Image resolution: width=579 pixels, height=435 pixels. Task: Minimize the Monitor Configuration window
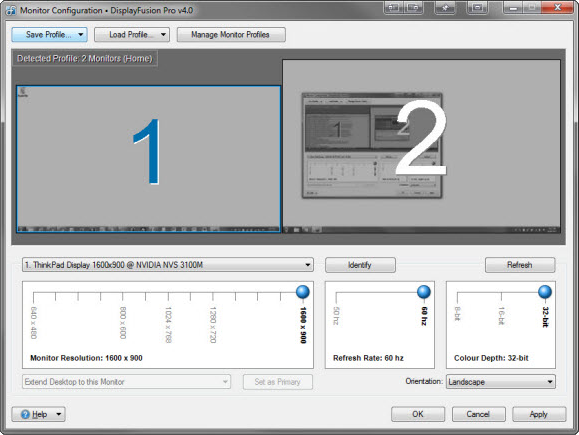coord(513,7)
